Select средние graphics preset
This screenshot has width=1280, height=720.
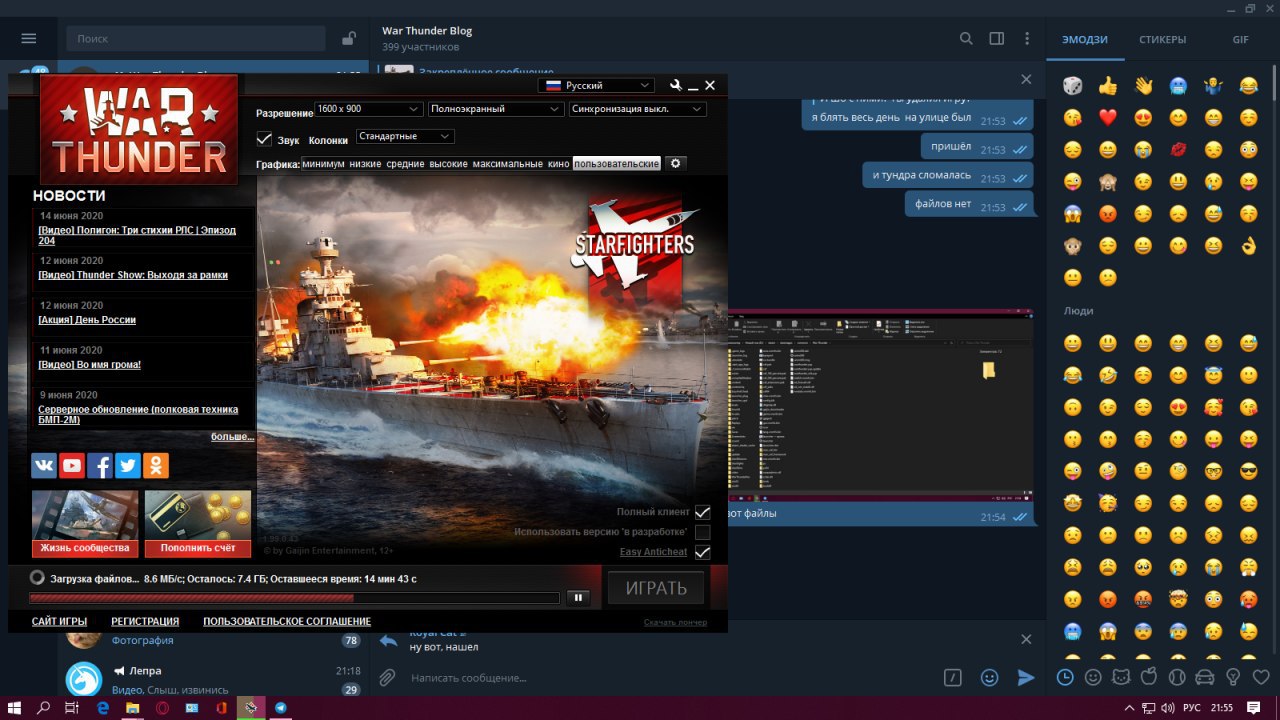405,163
